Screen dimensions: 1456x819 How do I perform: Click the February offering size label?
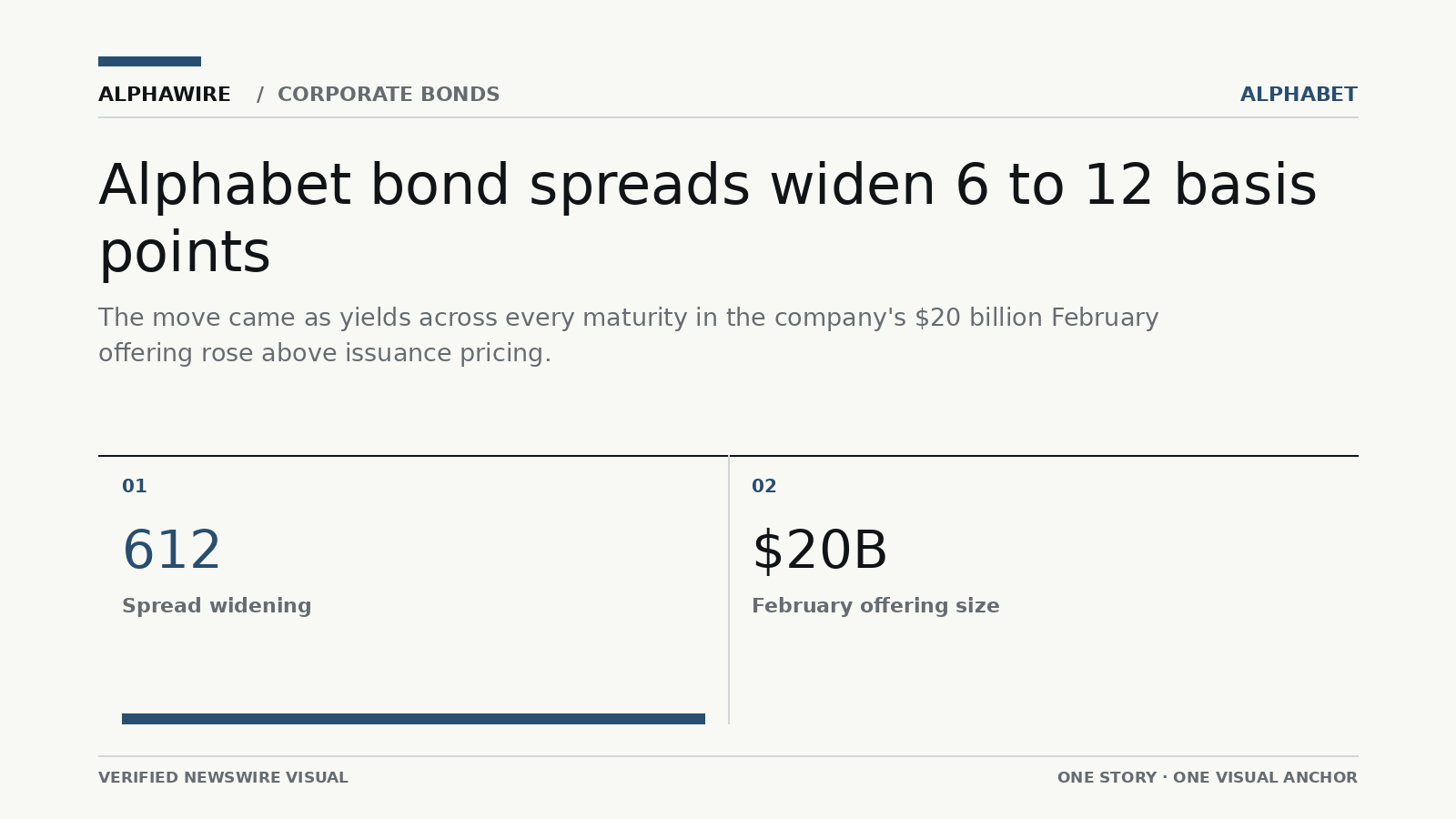[x=875, y=606]
